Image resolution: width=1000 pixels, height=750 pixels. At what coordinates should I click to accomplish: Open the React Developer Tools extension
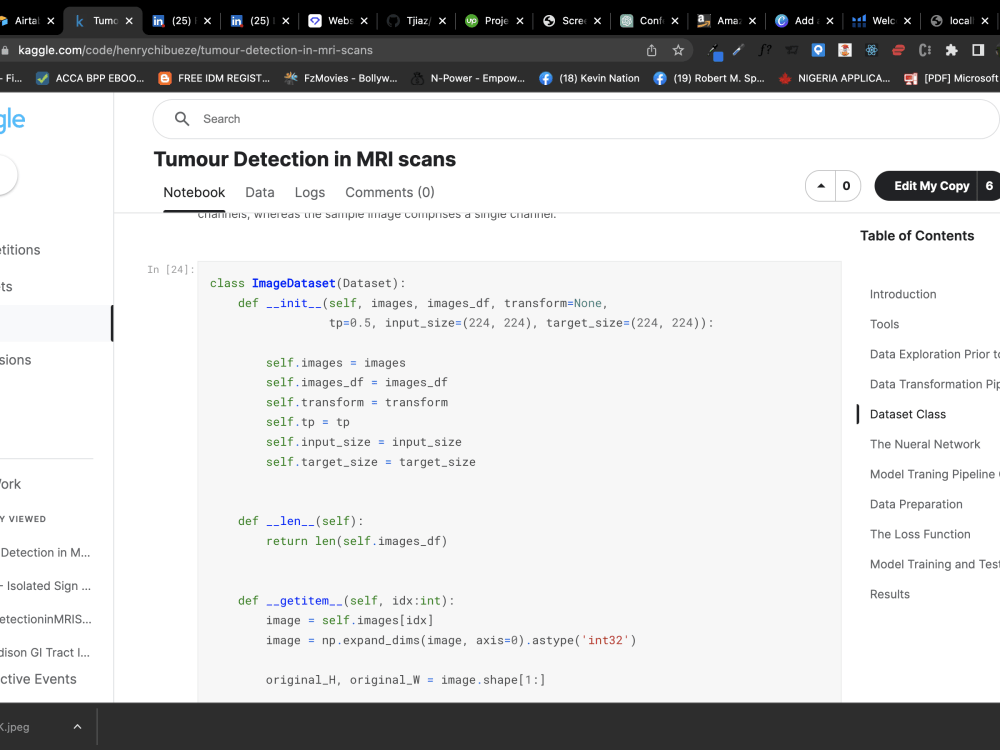pos(871,50)
